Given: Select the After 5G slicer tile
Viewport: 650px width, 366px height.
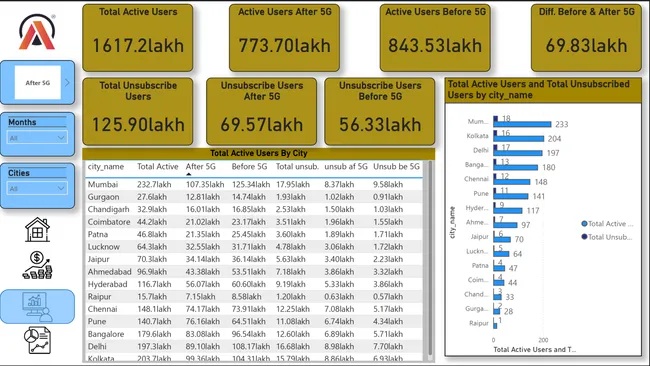Looking at the screenshot, I should (x=38, y=82).
